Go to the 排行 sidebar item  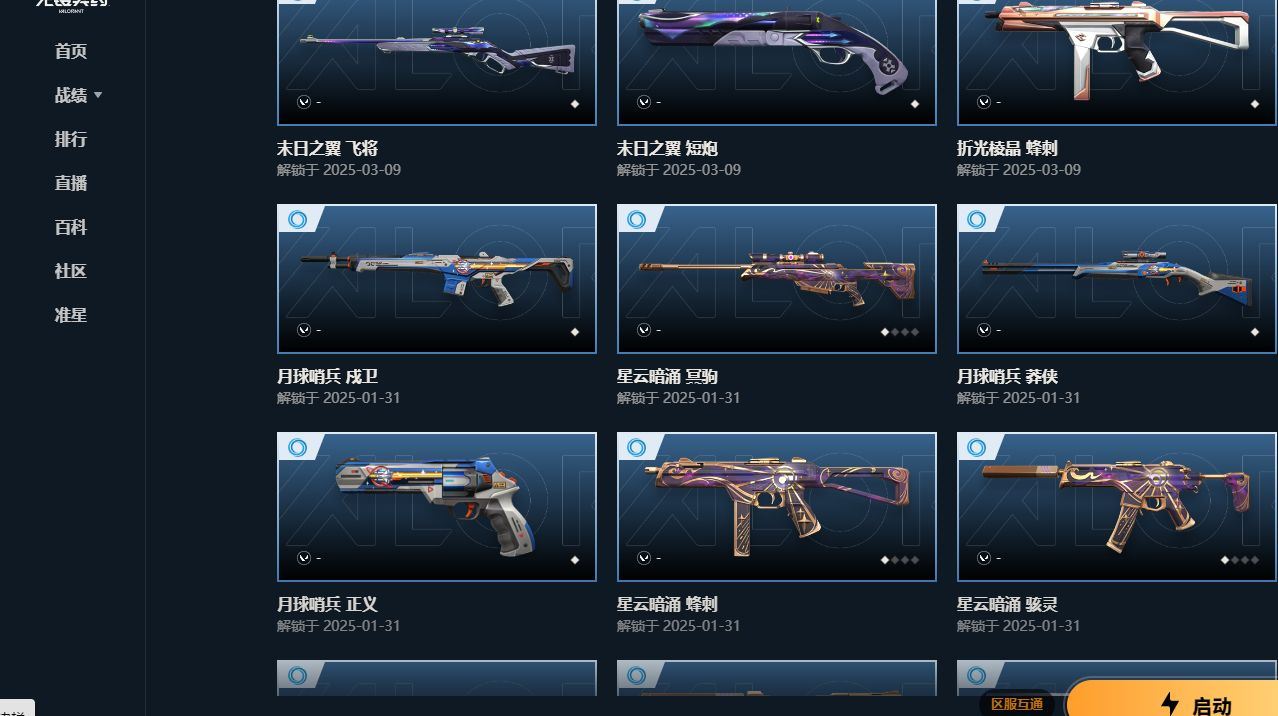point(71,140)
